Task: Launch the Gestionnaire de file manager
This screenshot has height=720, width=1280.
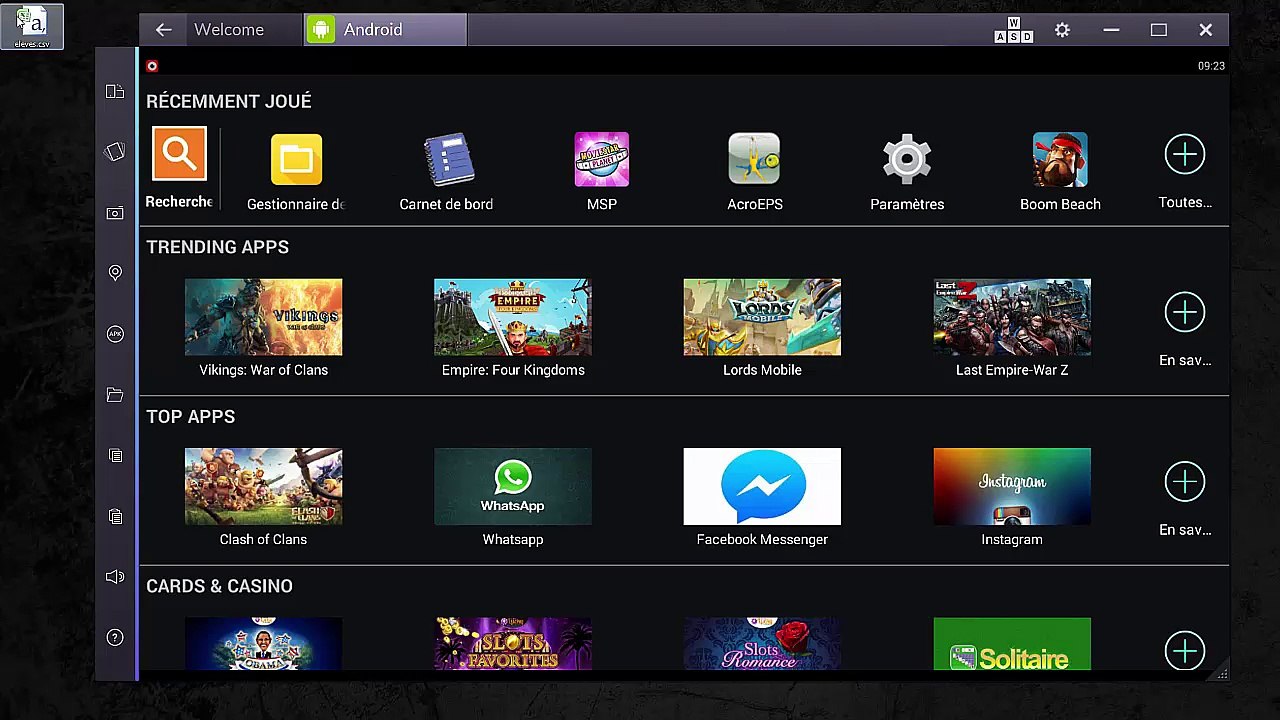Action: [296, 160]
